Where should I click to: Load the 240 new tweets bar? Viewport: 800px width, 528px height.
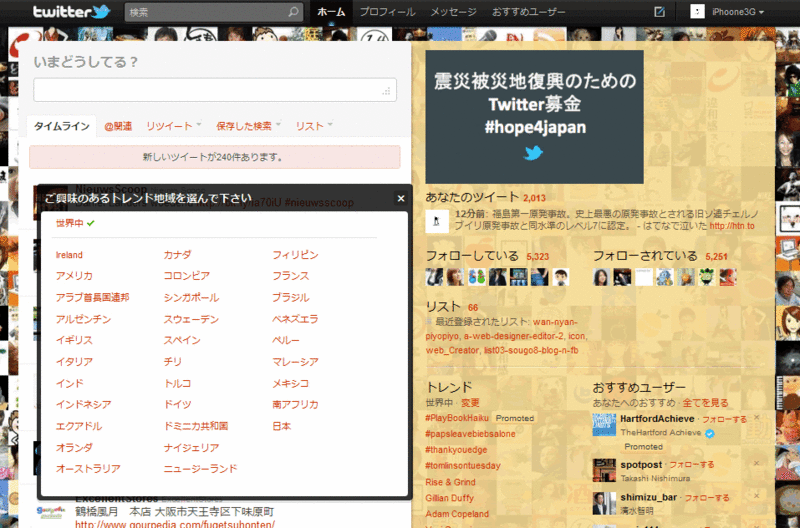pos(215,157)
